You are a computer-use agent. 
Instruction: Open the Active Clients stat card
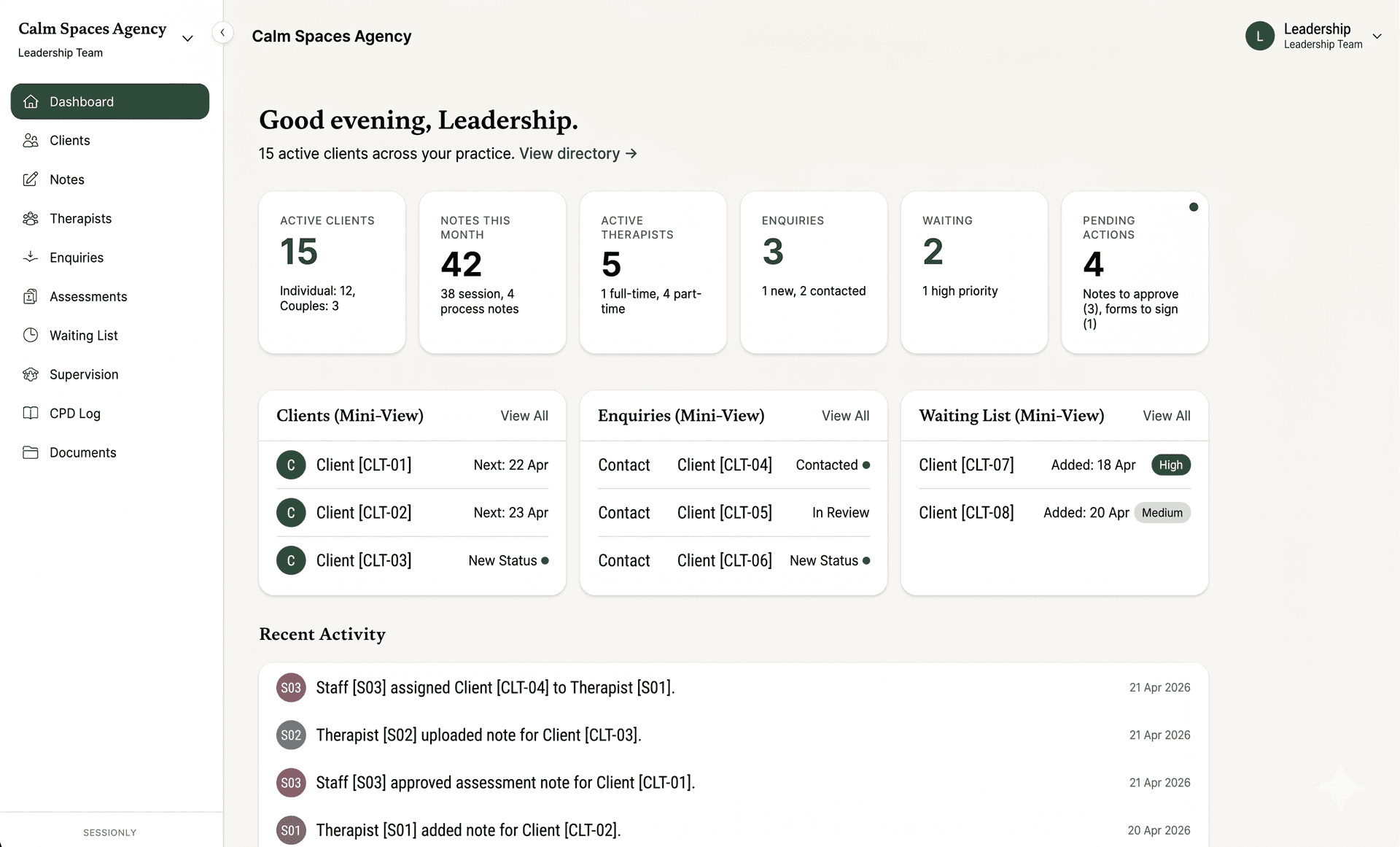click(332, 272)
